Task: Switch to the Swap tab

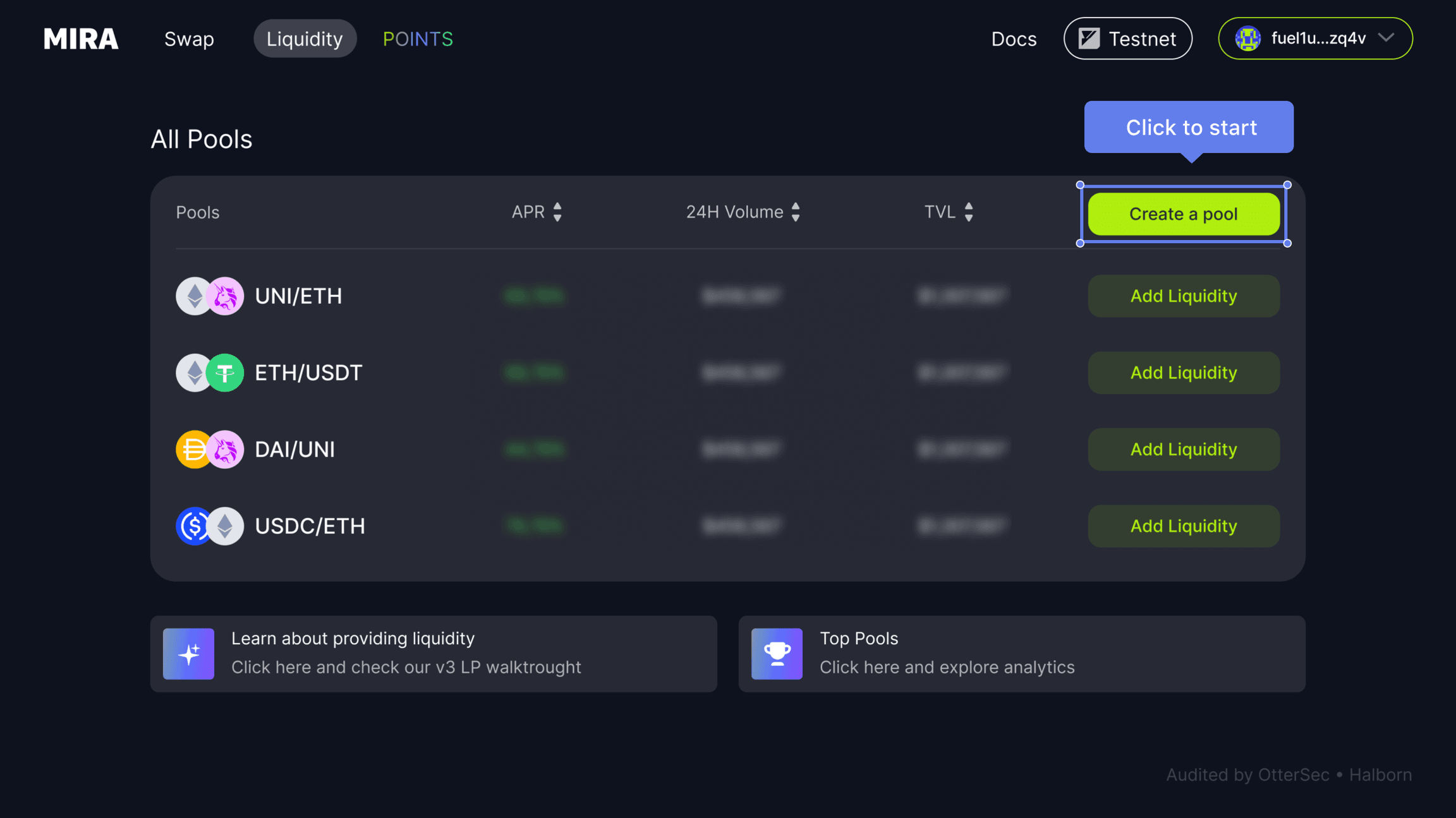Action: pyautogui.click(x=188, y=39)
